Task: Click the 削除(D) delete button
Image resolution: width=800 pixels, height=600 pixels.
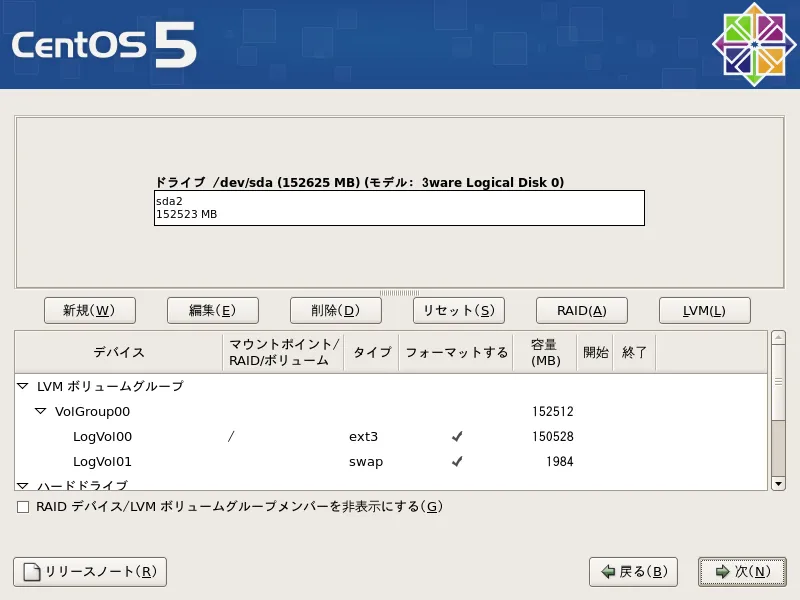Action: (336, 310)
